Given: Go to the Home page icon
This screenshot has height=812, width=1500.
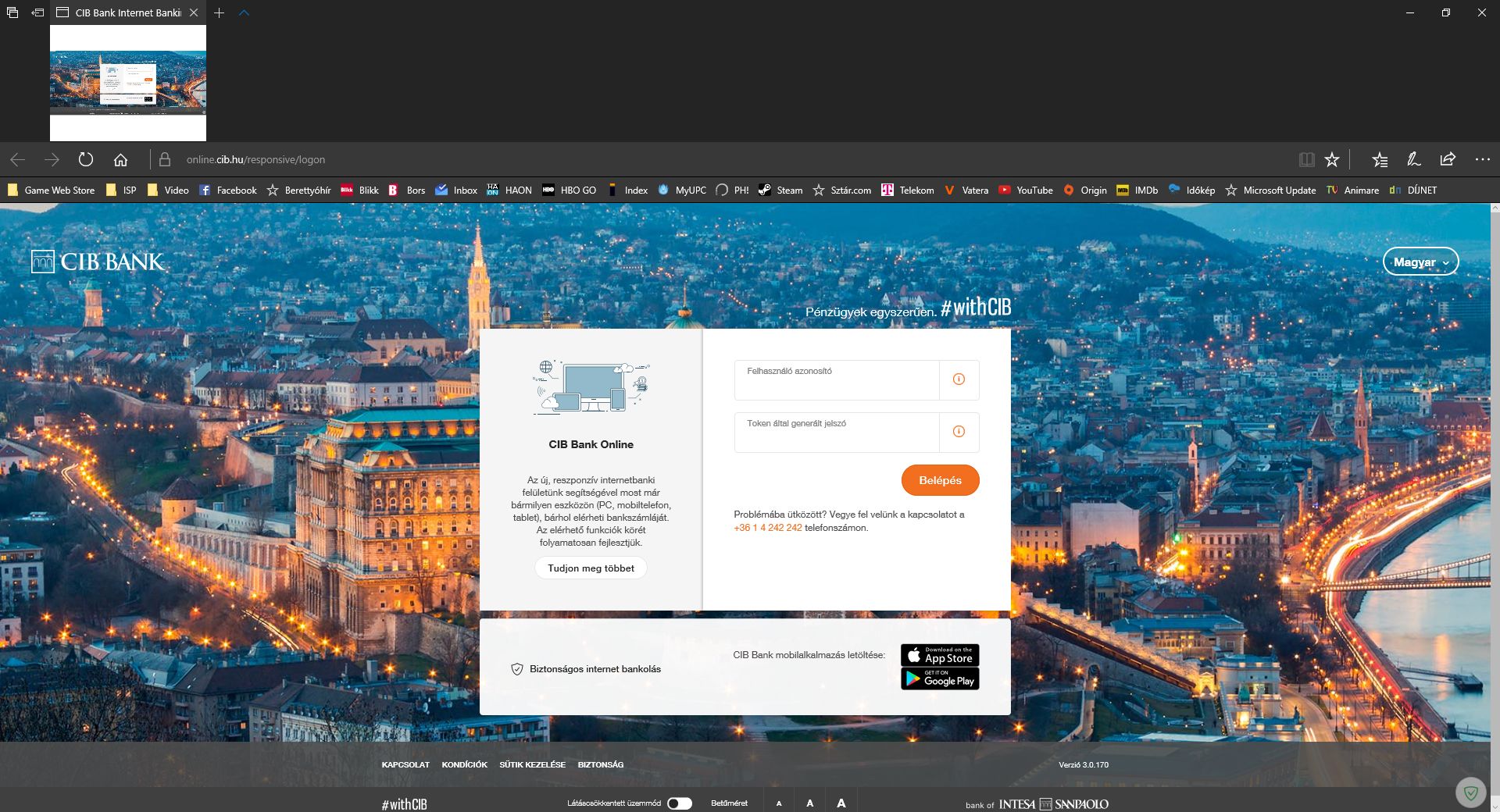Looking at the screenshot, I should (120, 159).
